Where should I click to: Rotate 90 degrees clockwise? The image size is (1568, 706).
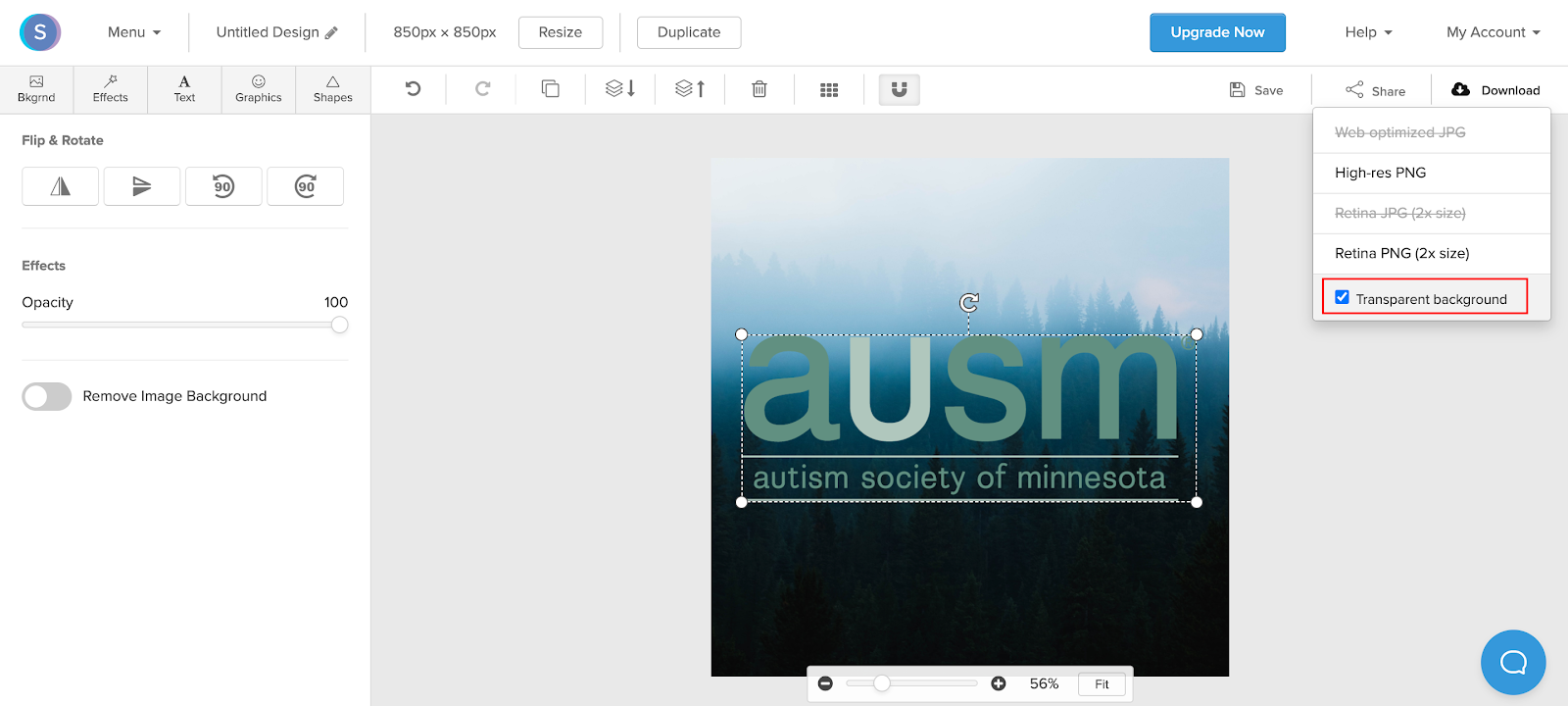coord(306,186)
